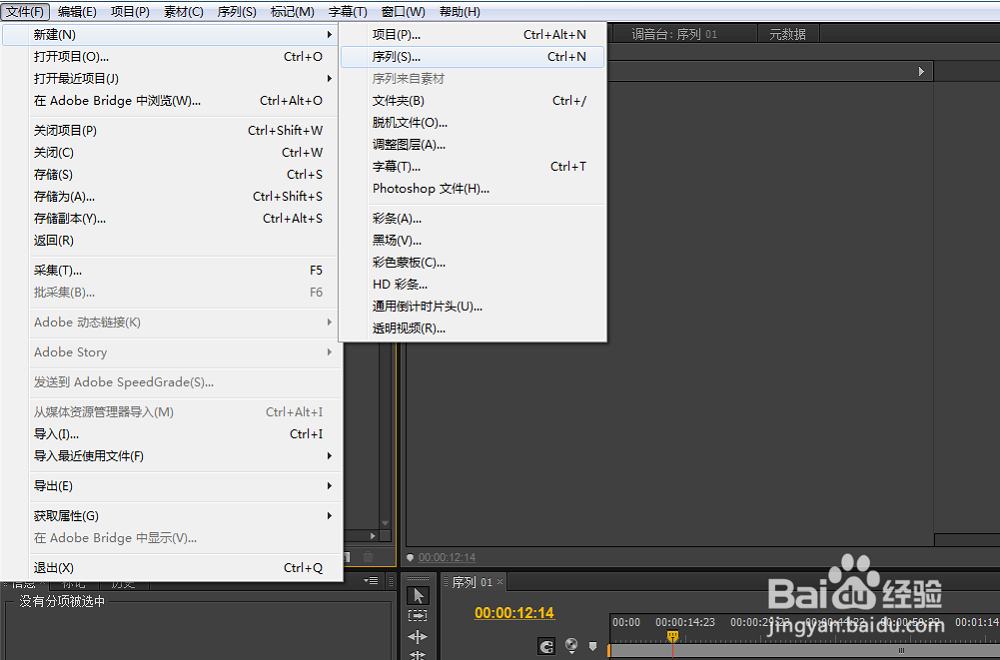Select the 序列 01 timeline tab
This screenshot has height=660, width=1000.
[472, 582]
